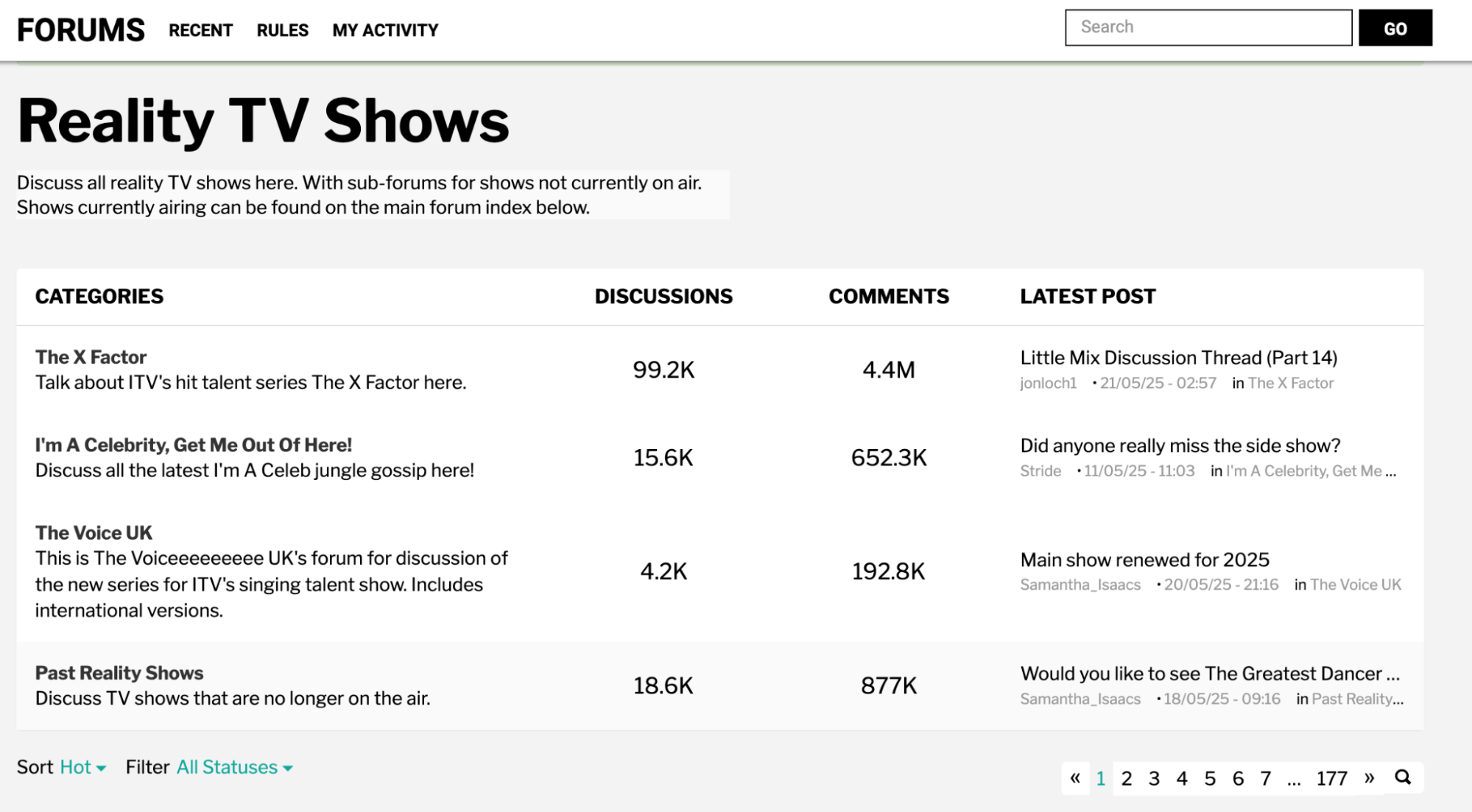Open the All Statuses filter dropdown
The width and height of the screenshot is (1472, 812).
click(x=234, y=767)
